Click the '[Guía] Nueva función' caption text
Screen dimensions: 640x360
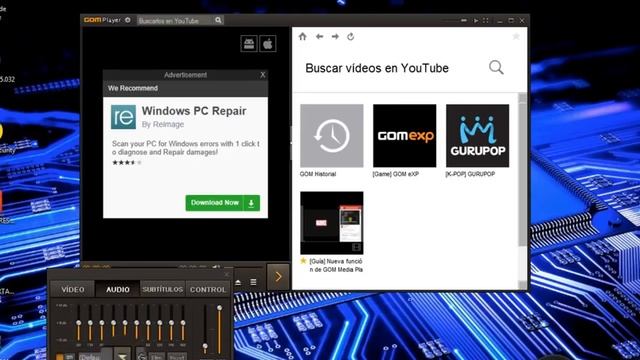pos(336,265)
